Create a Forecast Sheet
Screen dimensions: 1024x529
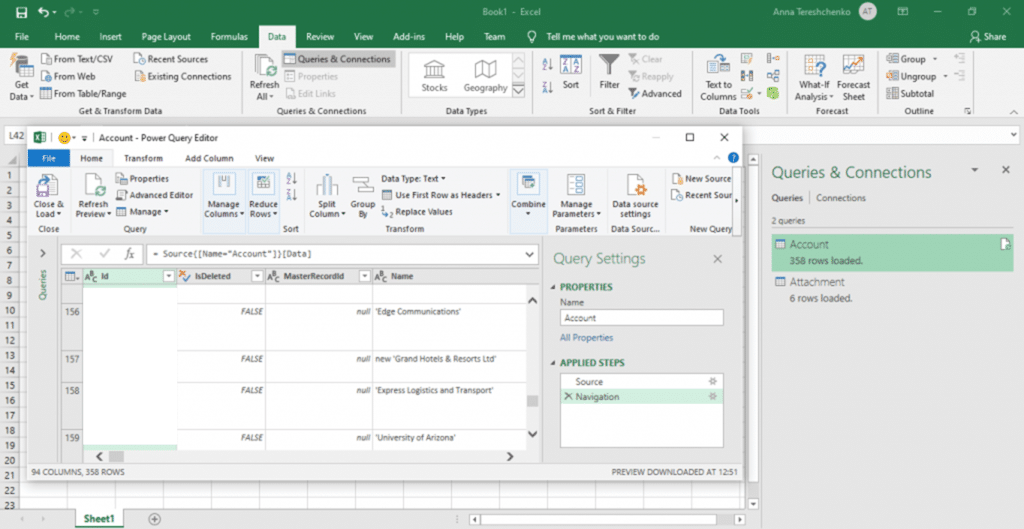pyautogui.click(x=854, y=78)
